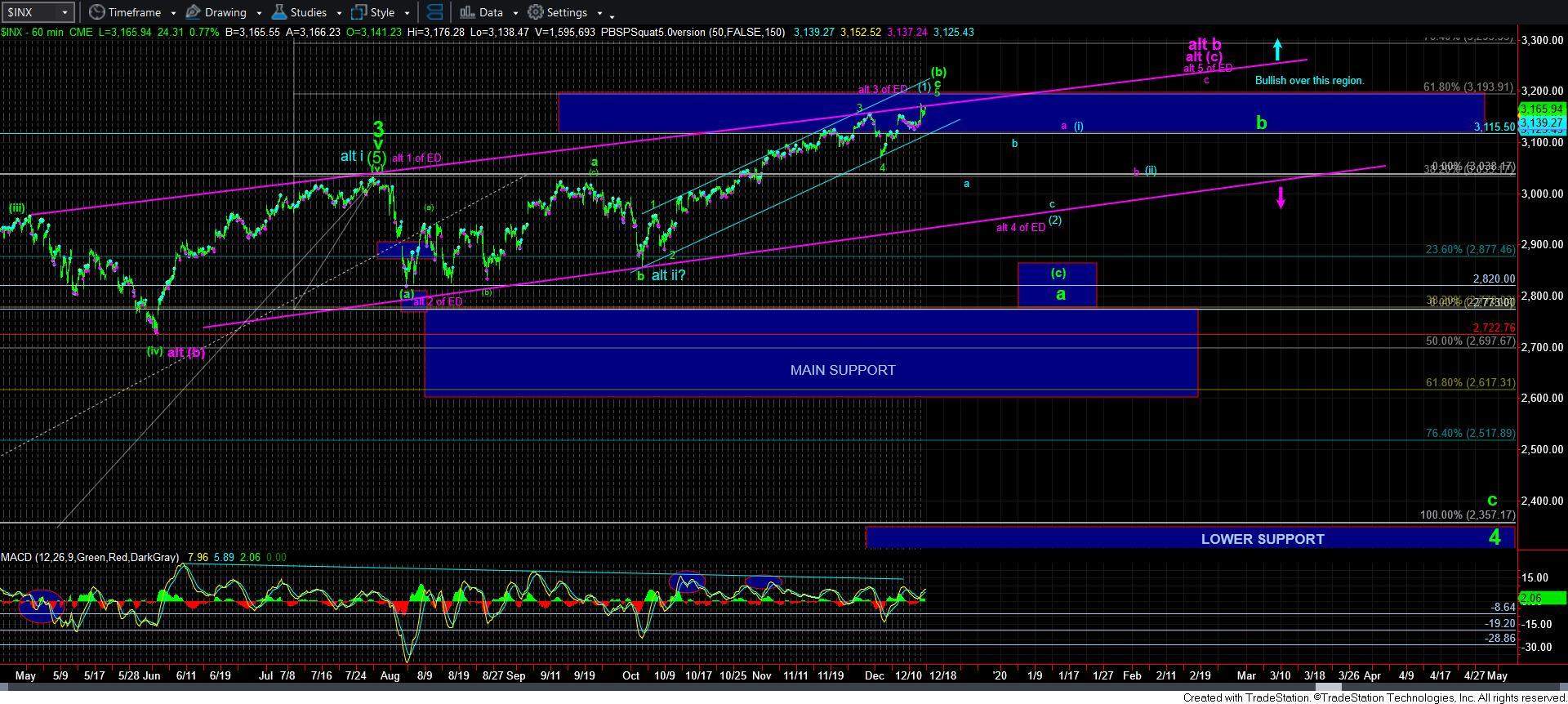This screenshot has height=704, width=1568.
Task: Click the 'alt 4 of ED' wave label
Action: point(1020,228)
